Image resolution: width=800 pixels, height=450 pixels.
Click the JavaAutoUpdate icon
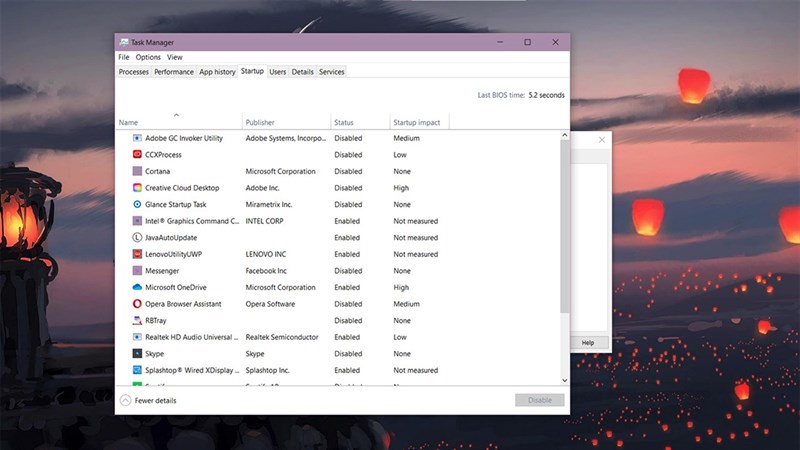(x=137, y=238)
